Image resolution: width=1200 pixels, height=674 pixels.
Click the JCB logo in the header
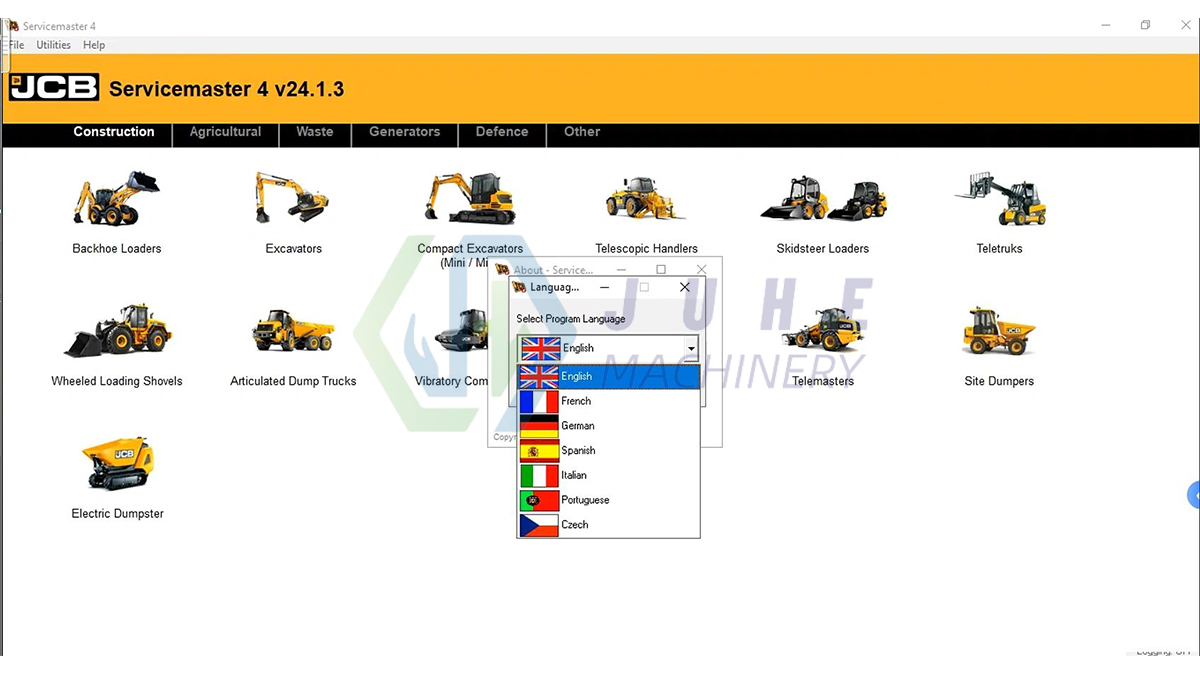tap(54, 88)
